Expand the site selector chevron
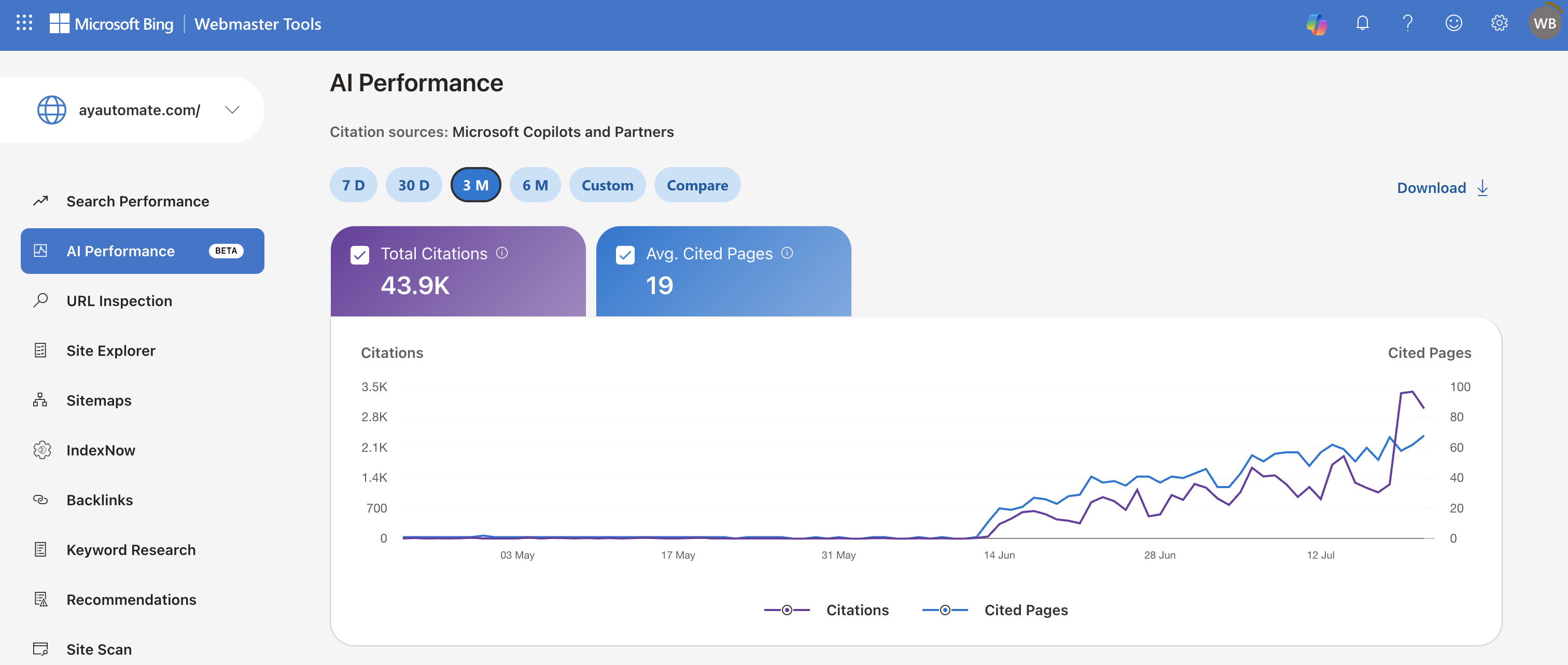1568x665 pixels. (x=232, y=109)
